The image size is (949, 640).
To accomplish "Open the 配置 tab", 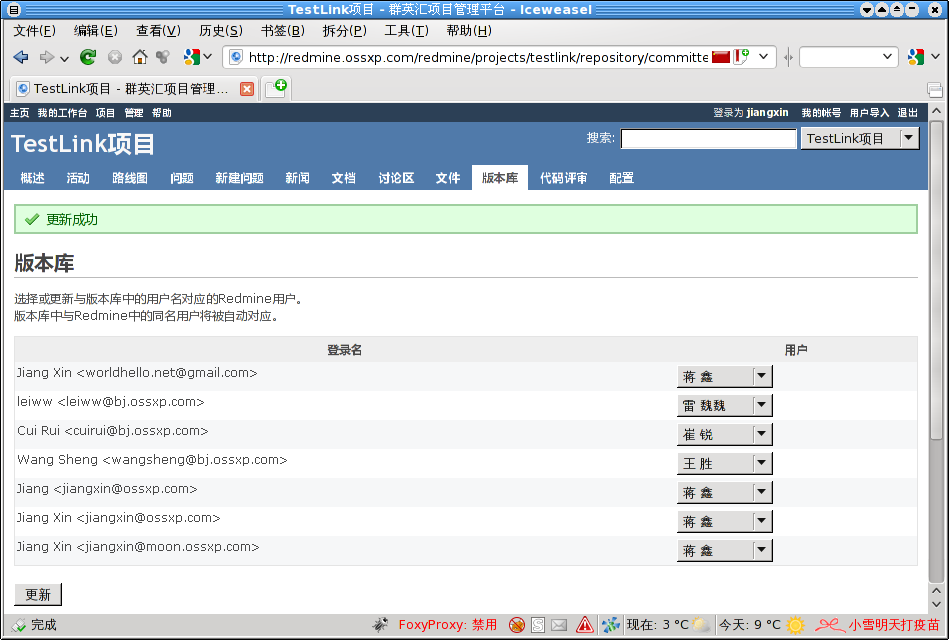I will [622, 178].
